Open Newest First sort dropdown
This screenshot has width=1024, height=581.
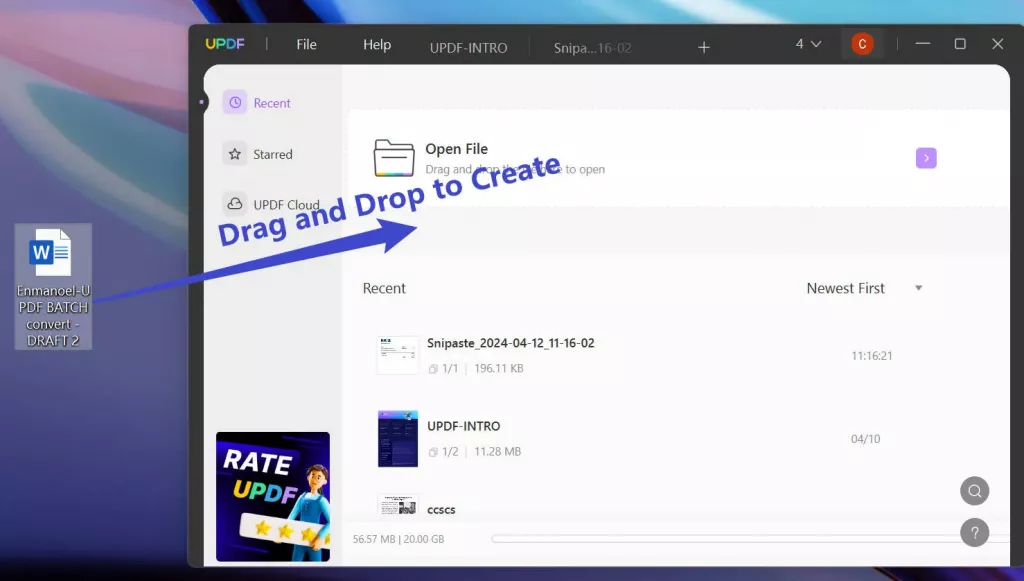click(x=864, y=288)
